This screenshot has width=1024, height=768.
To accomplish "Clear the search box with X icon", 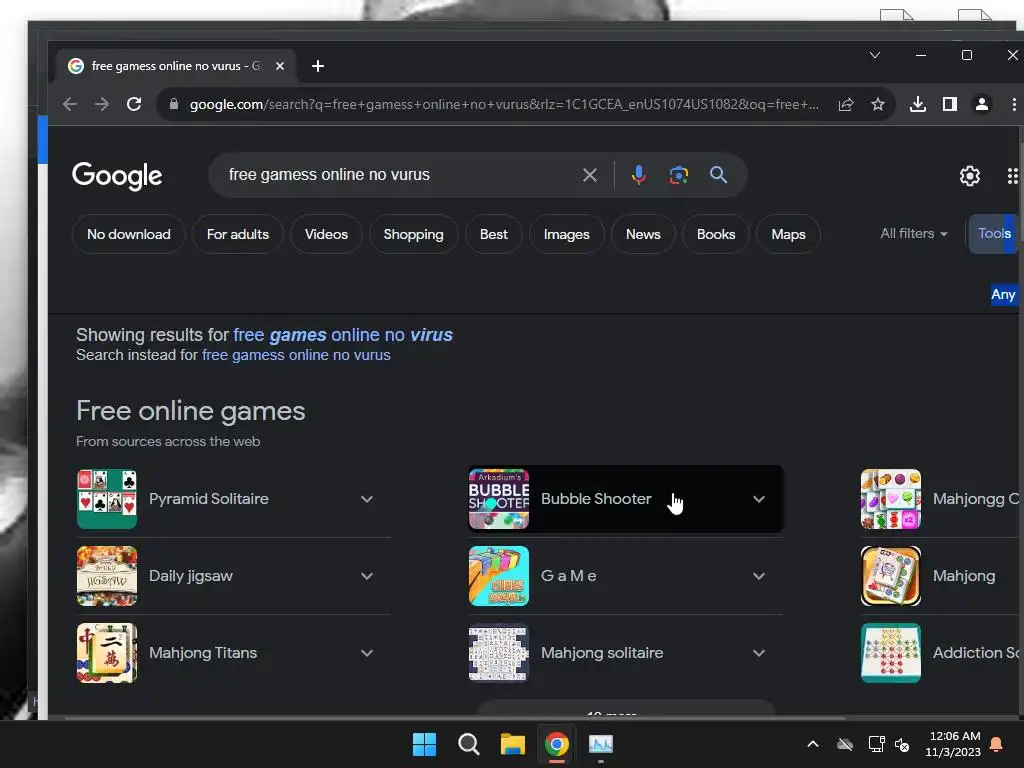I will click(x=590, y=175).
